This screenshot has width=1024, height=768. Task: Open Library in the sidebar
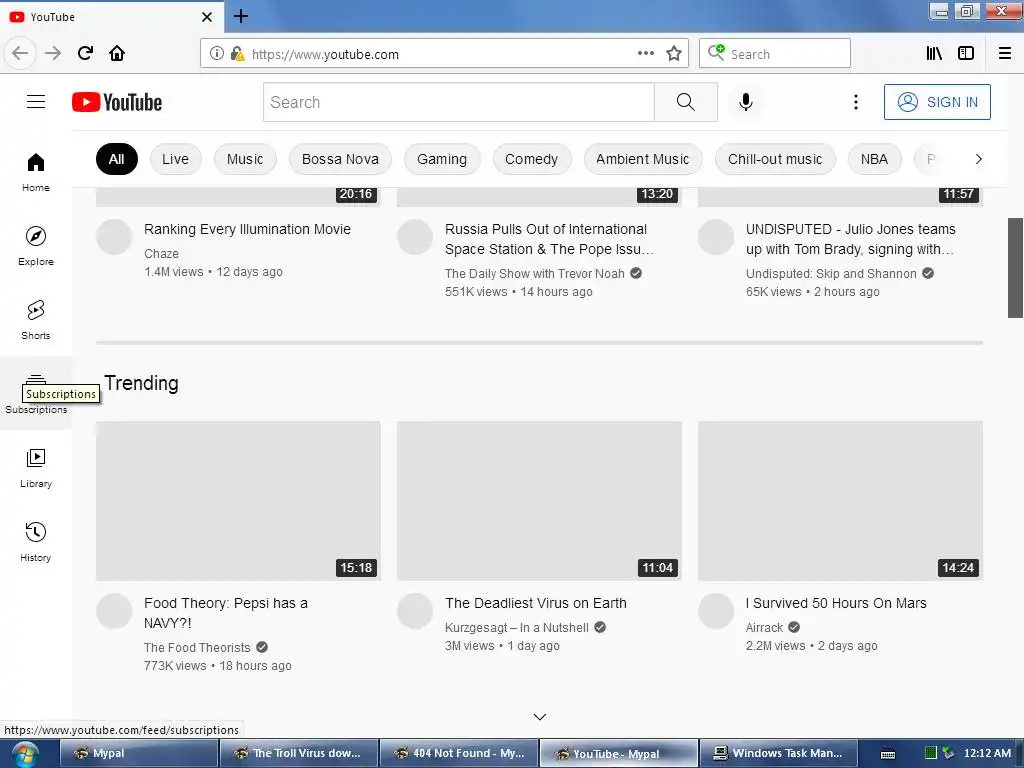click(x=36, y=468)
